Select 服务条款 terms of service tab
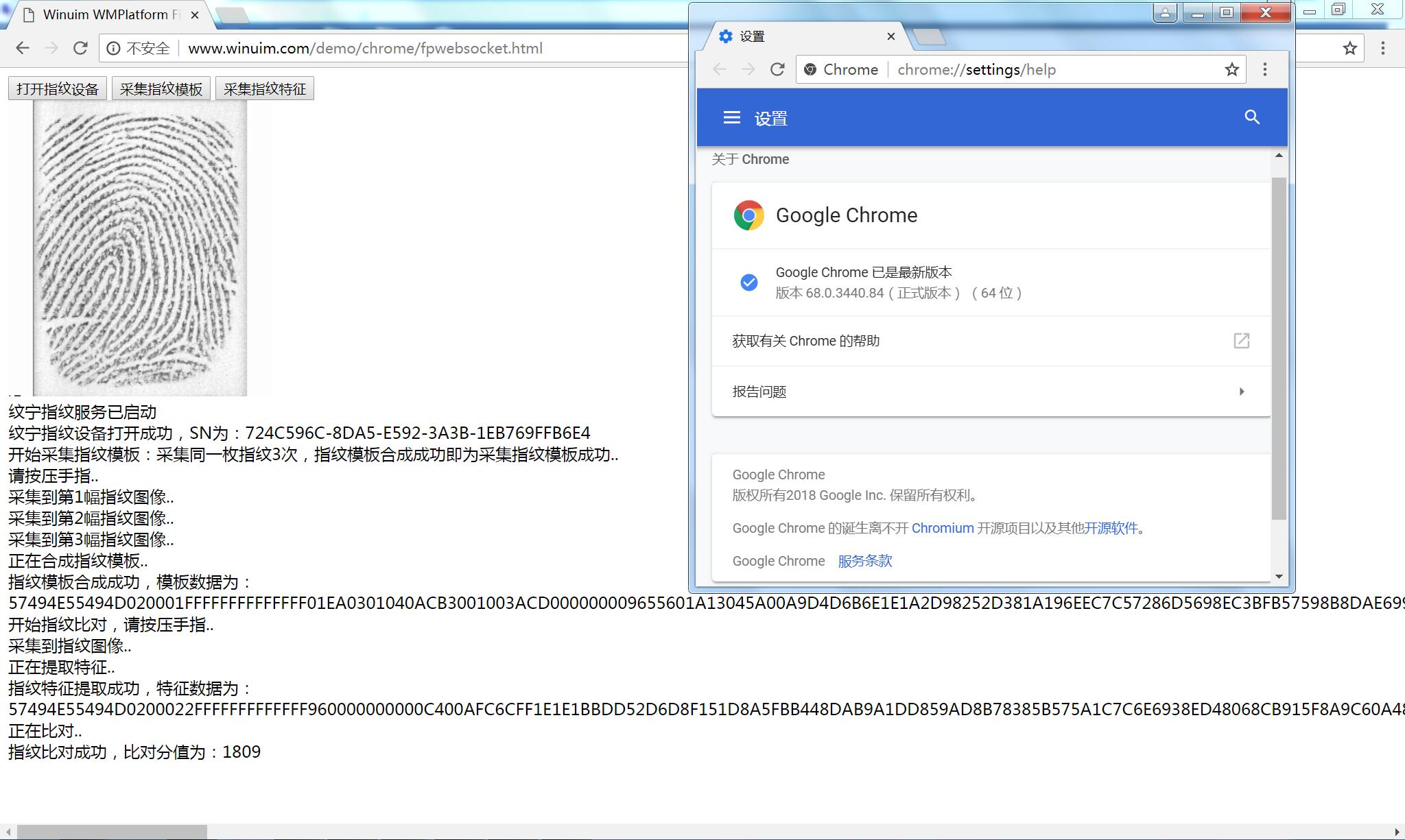The width and height of the screenshot is (1405, 840). (864, 561)
